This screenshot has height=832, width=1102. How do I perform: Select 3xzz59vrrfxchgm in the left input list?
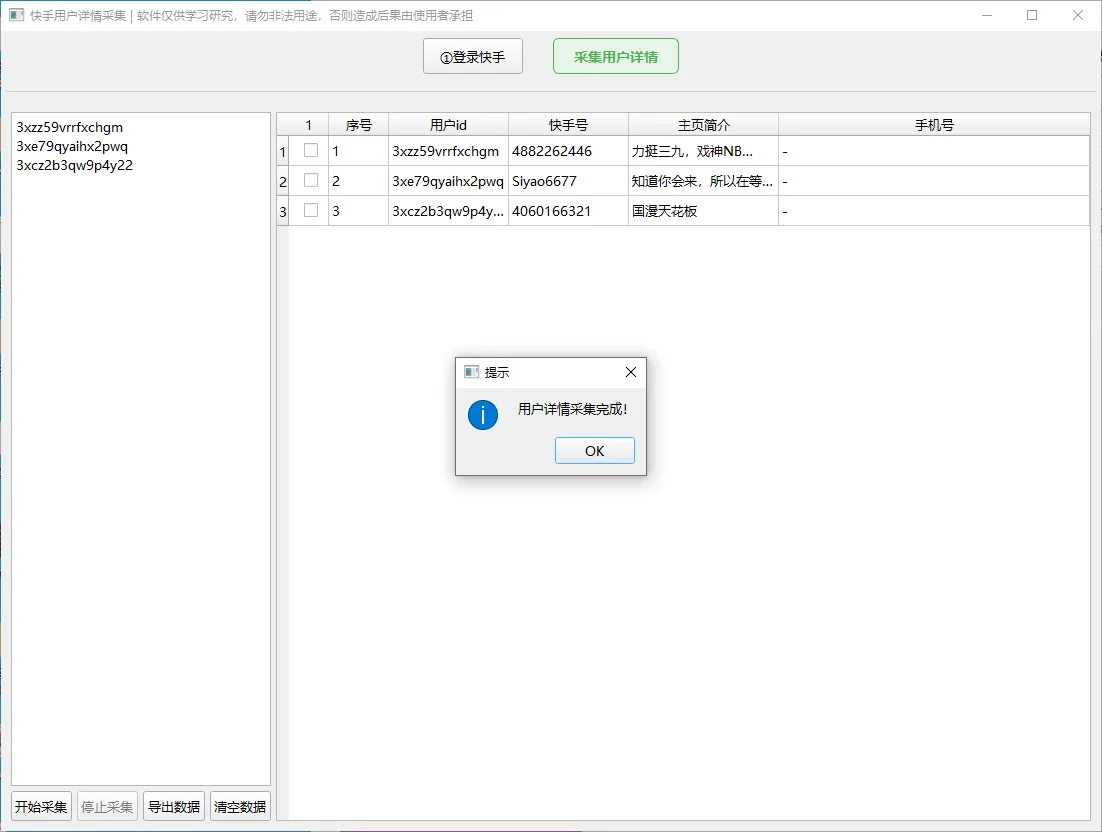pos(70,127)
